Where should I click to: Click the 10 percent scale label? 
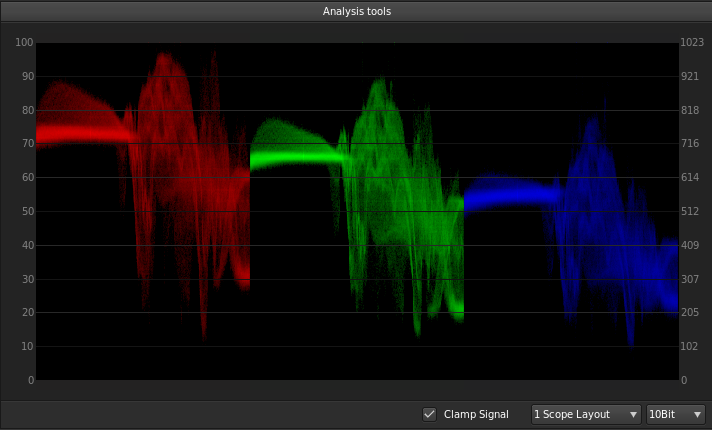[28, 346]
